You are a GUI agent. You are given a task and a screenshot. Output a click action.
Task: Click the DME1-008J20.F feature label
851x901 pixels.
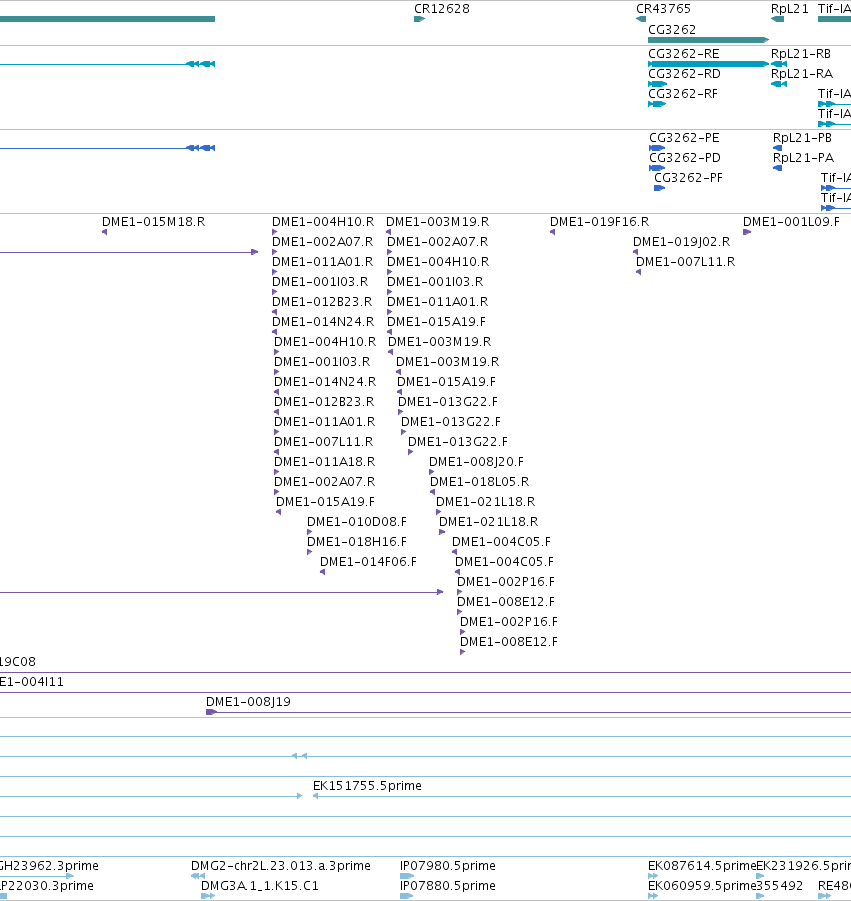pos(476,462)
